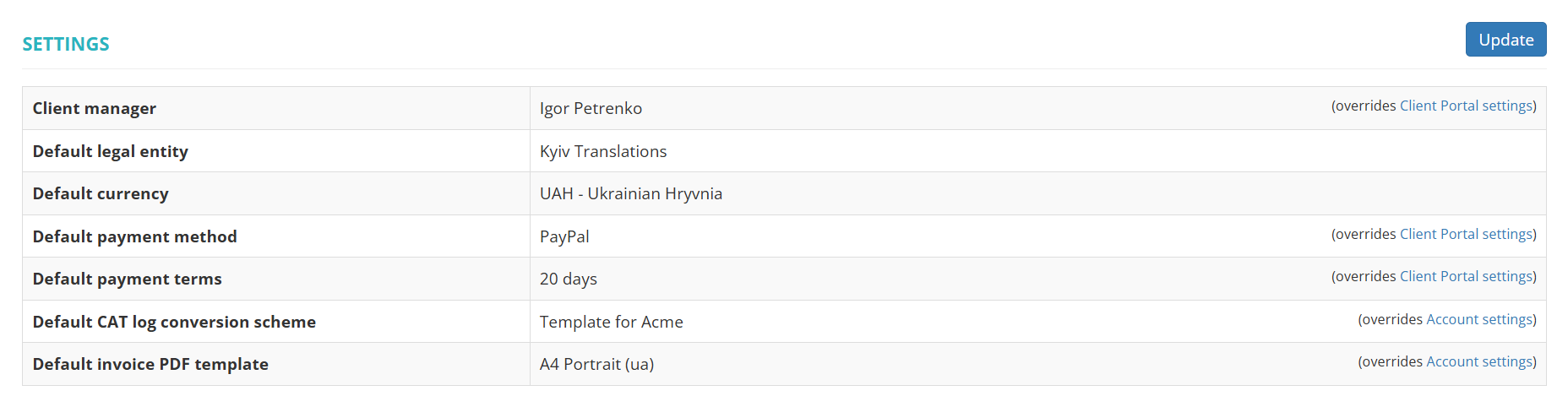Select the Client manager row label
1568x407 pixels.
click(x=95, y=108)
